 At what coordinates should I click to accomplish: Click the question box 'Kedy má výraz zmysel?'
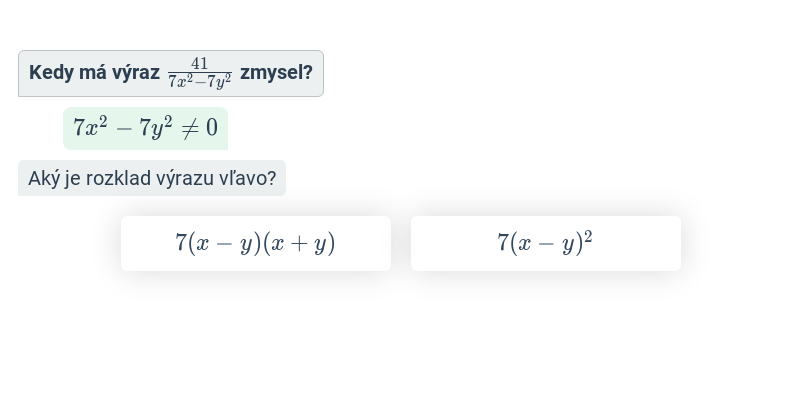(171, 73)
